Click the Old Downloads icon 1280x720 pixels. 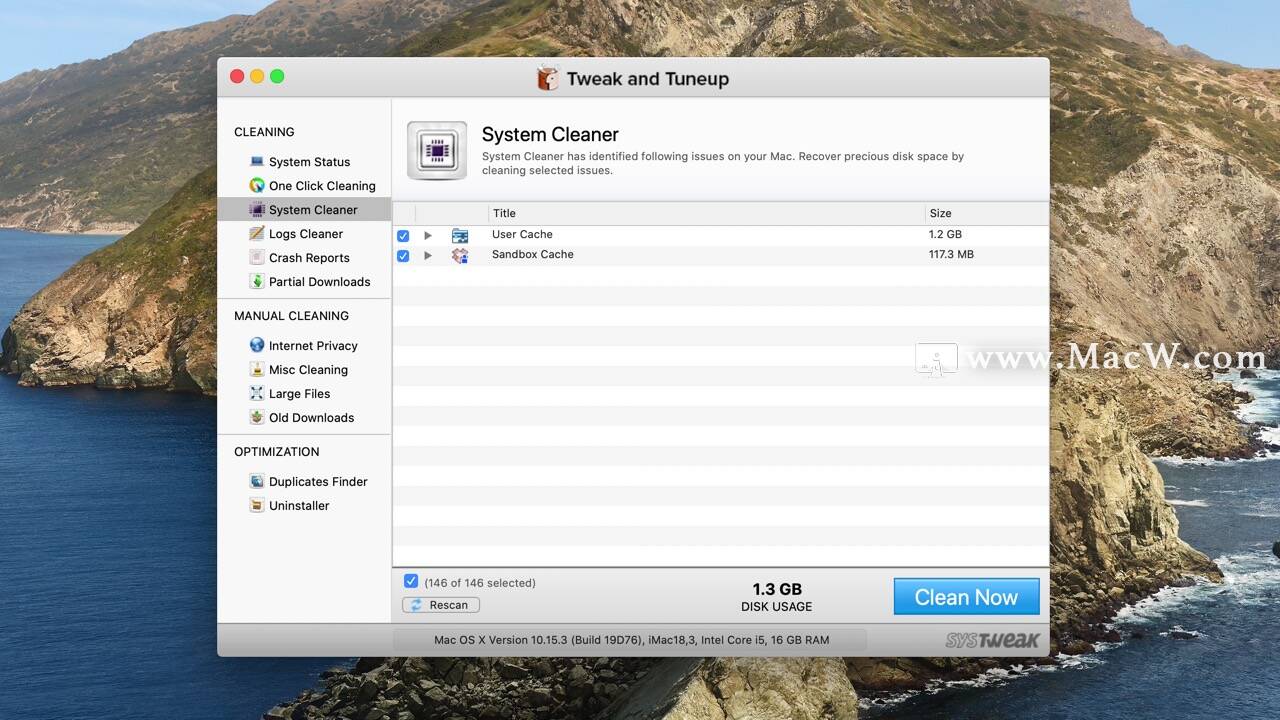point(257,417)
